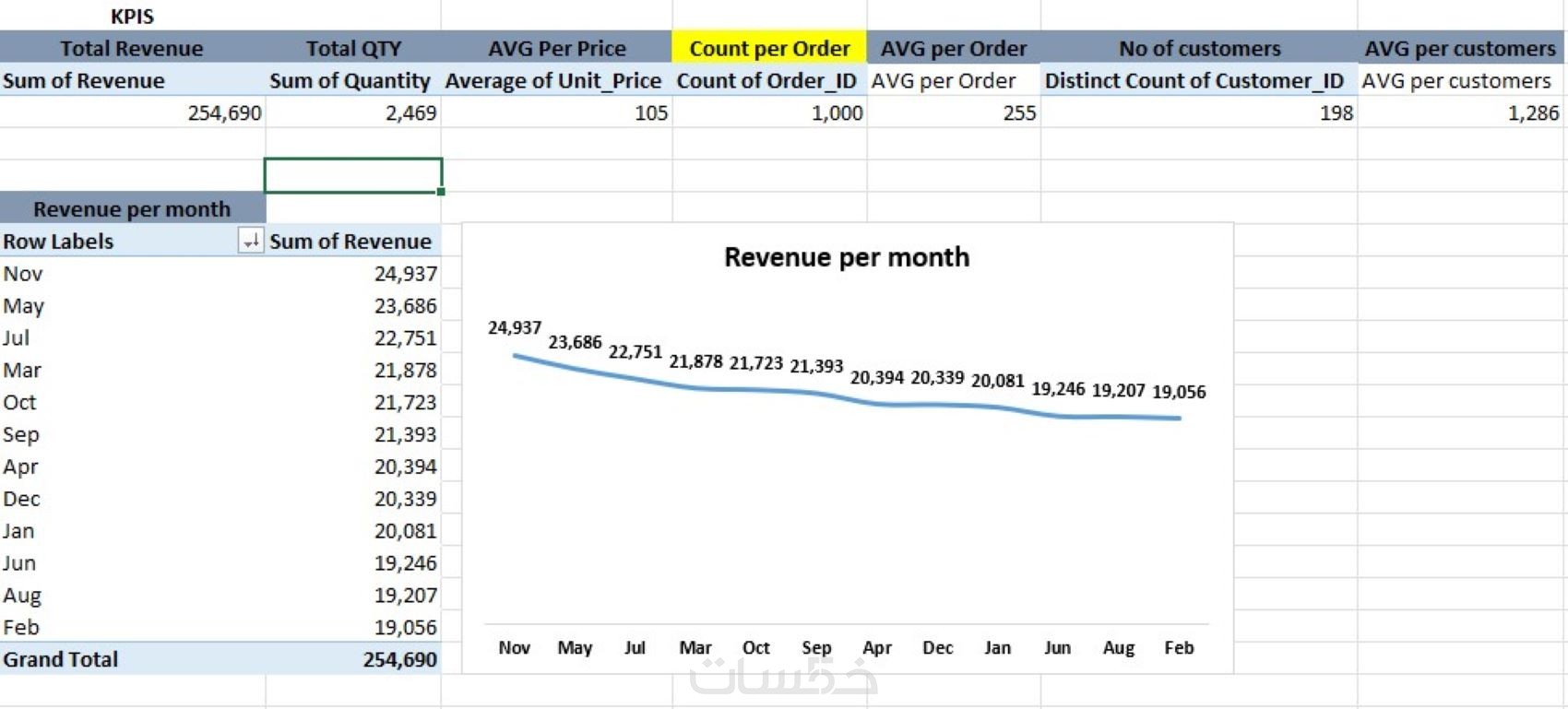
Task: Select the Count of Order_ID value 1,000
Action: point(837,112)
